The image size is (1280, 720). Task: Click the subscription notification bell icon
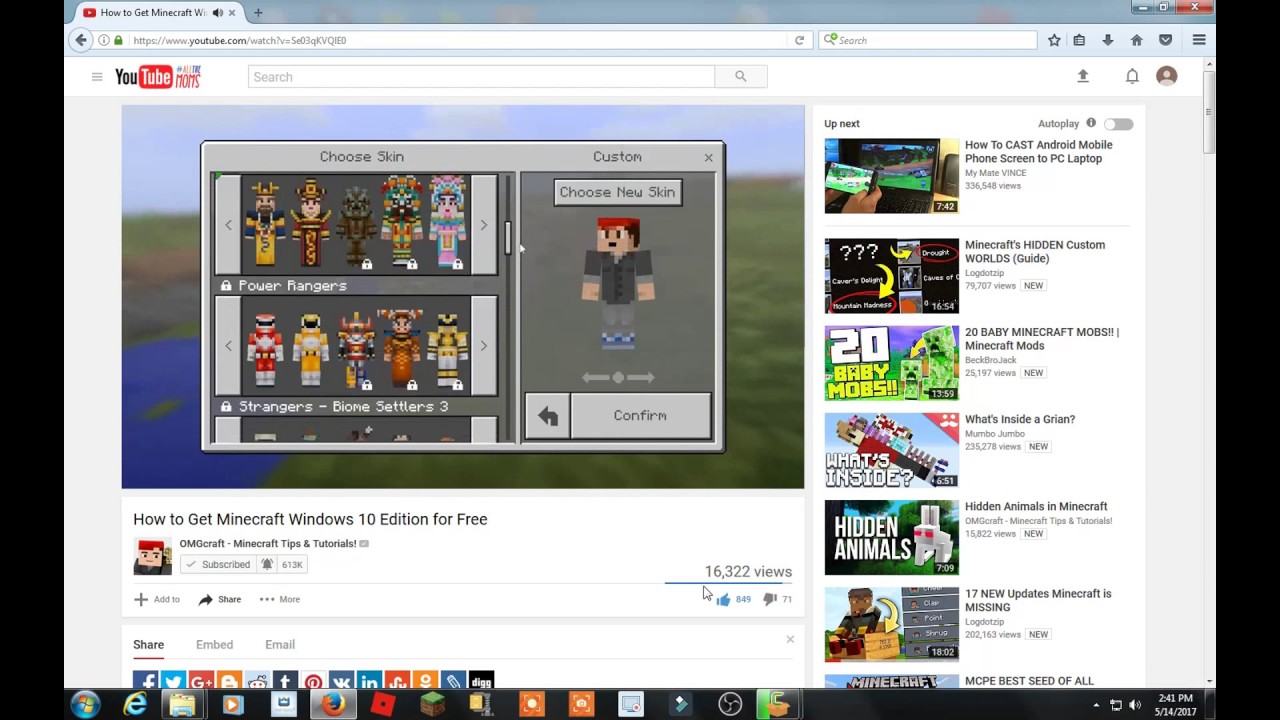click(x=267, y=564)
